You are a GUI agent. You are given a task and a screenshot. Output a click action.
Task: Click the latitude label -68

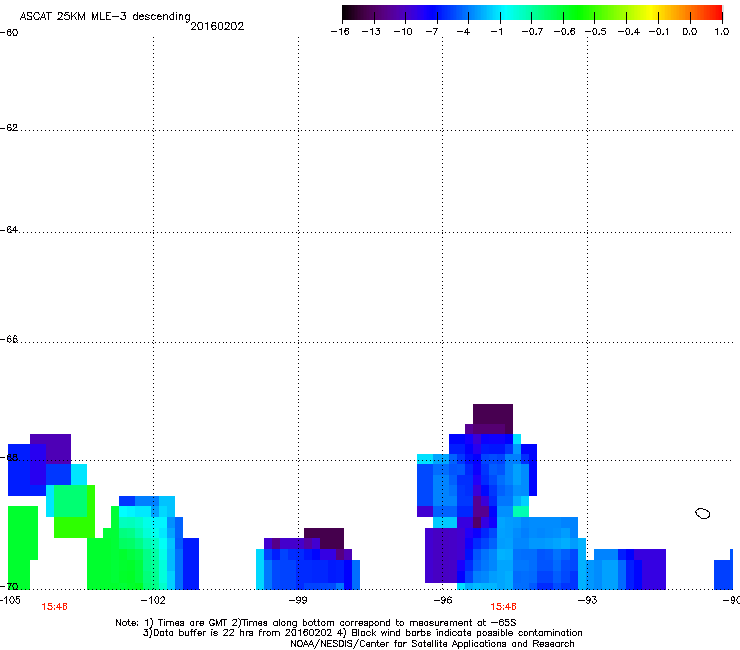9,457
